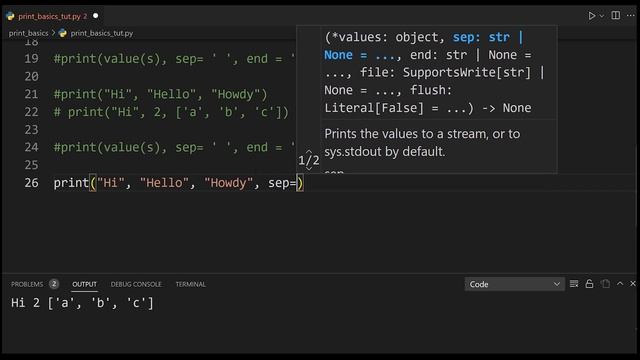Switch to the Problems panel tab
The height and width of the screenshot is (360, 640).
pos(27,284)
